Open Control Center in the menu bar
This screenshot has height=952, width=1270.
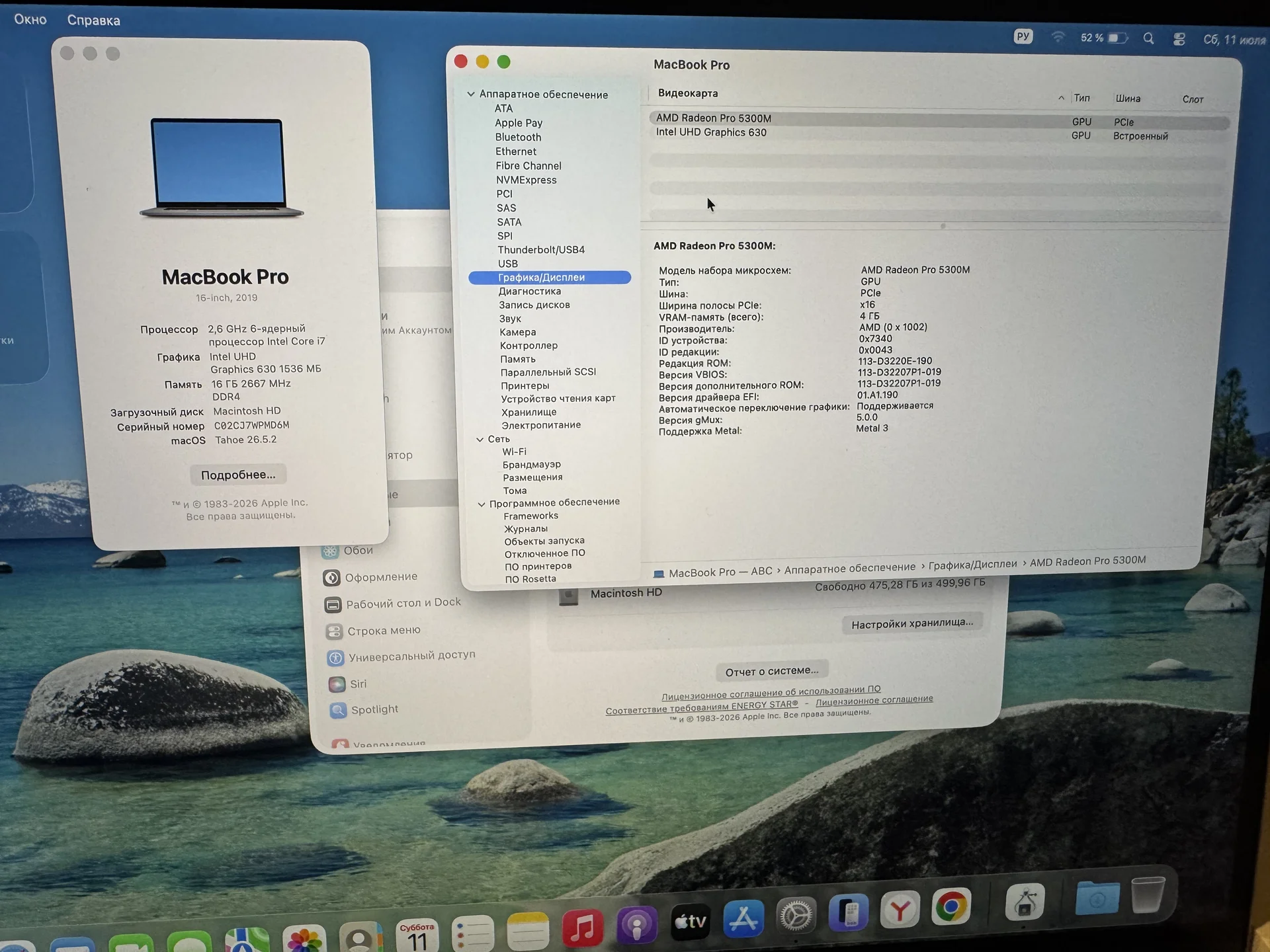pos(1179,39)
